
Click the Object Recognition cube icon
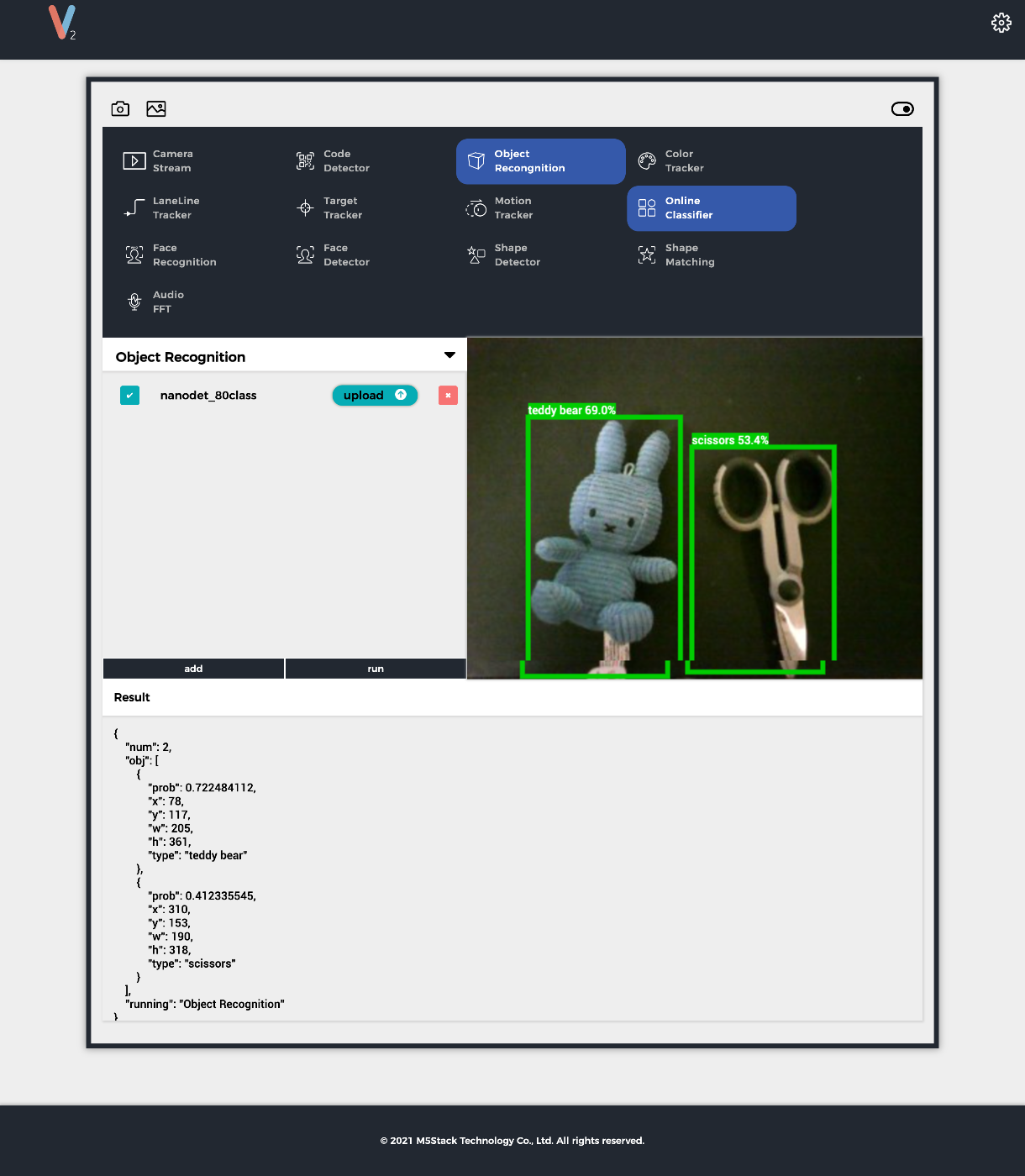click(x=476, y=161)
